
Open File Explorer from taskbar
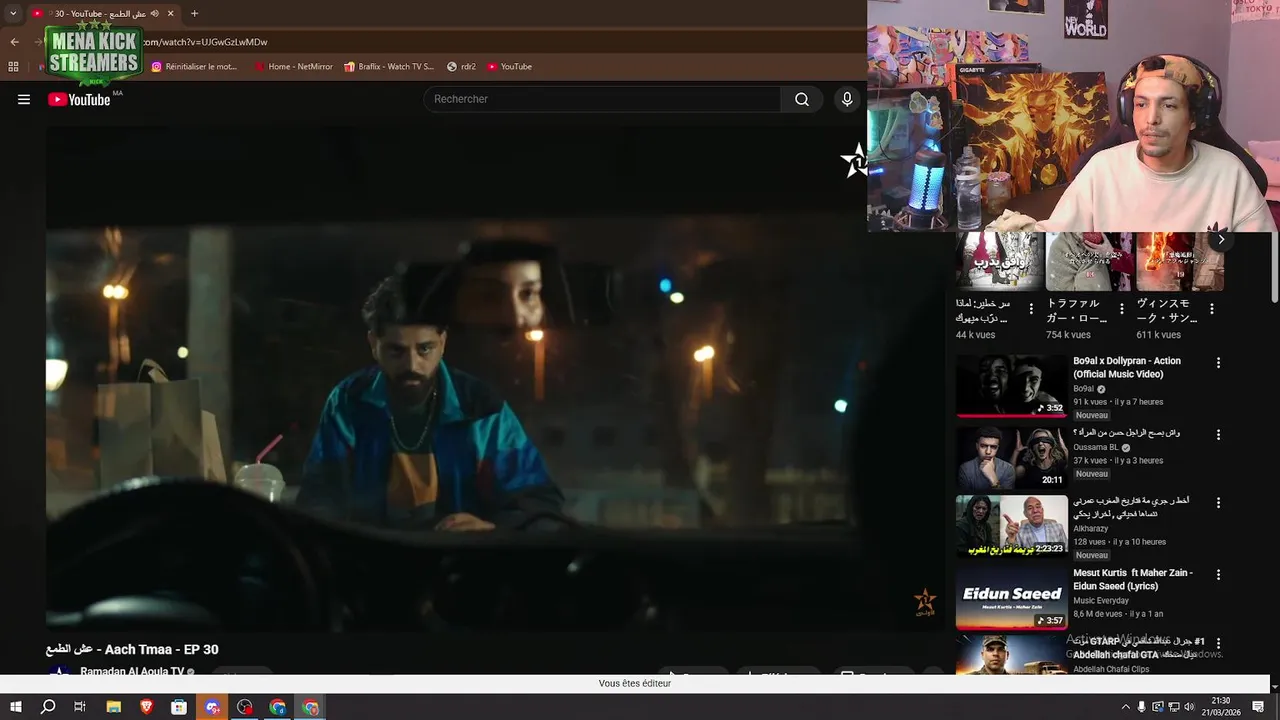114,707
